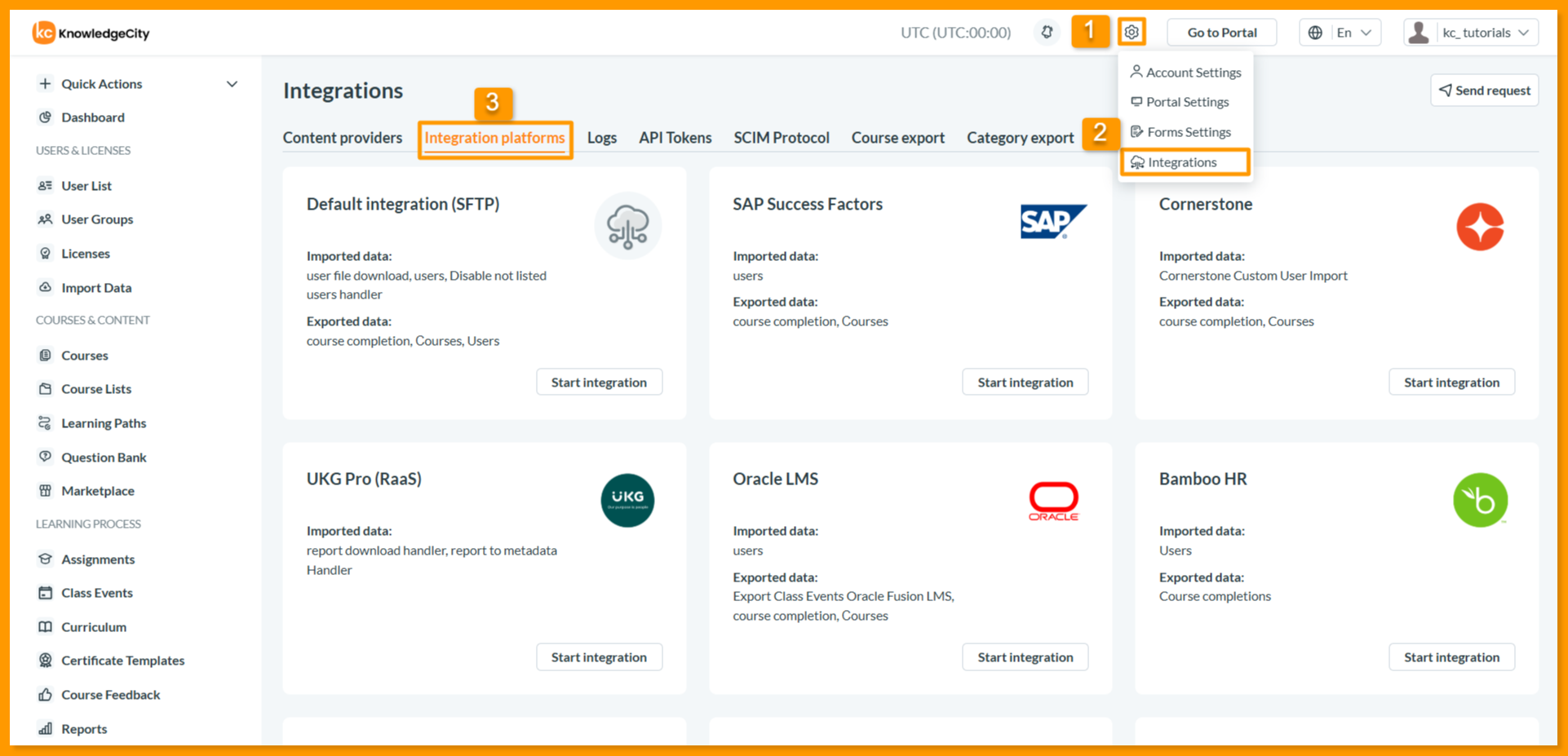
Task: Click the Question Bank icon
Action: 45,458
